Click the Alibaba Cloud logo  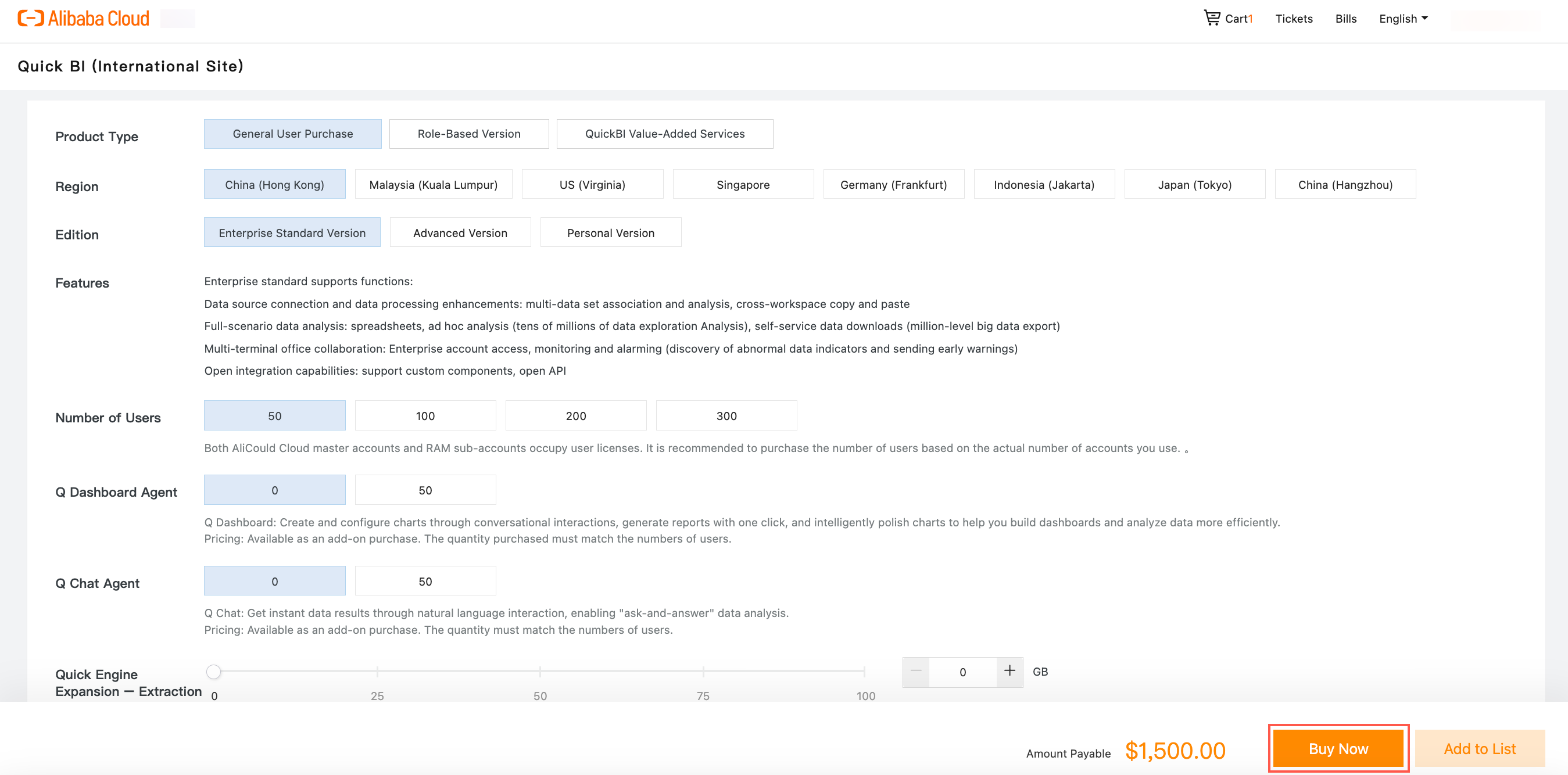click(x=83, y=18)
